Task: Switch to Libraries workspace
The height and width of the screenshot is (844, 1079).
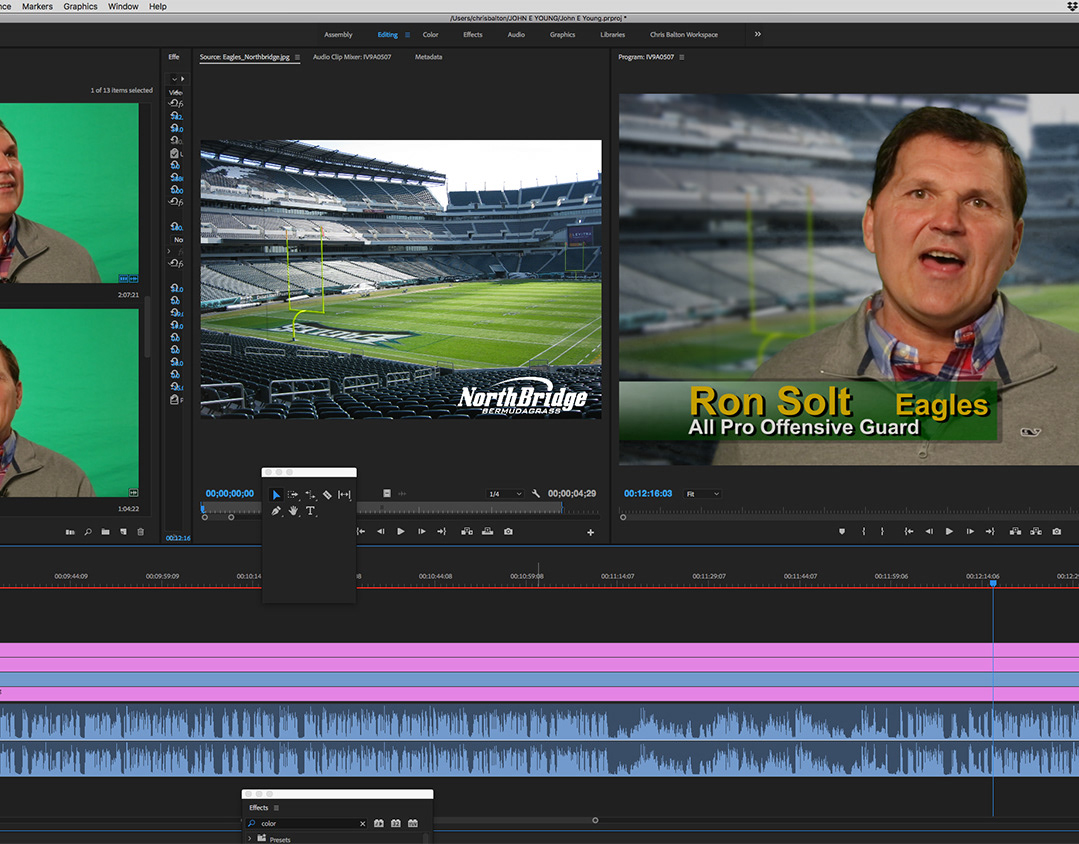Action: [612, 34]
